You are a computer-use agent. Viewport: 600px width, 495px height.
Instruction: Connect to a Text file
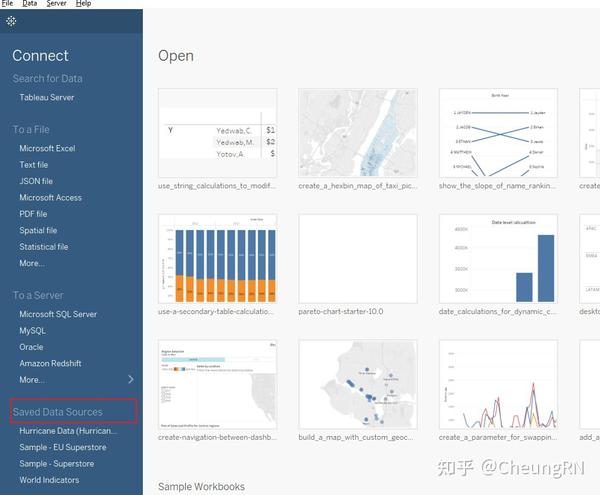pyautogui.click(x=34, y=164)
